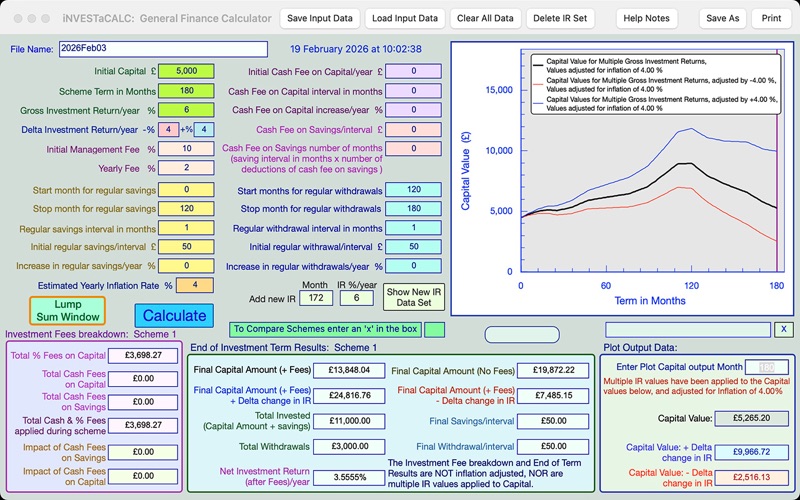The height and width of the screenshot is (500, 800).
Task: Select the positive Delta Investment Return field
Action: pyautogui.click(x=204, y=130)
